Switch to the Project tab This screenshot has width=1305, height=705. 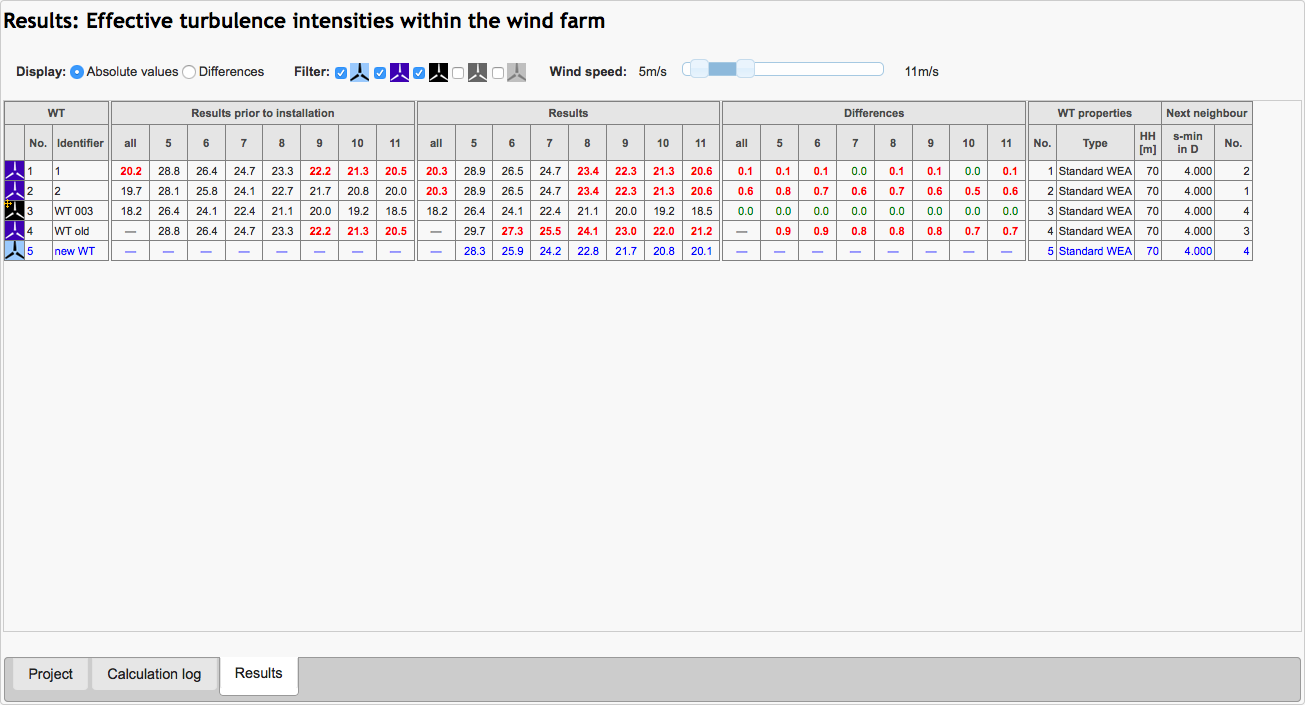(51, 674)
